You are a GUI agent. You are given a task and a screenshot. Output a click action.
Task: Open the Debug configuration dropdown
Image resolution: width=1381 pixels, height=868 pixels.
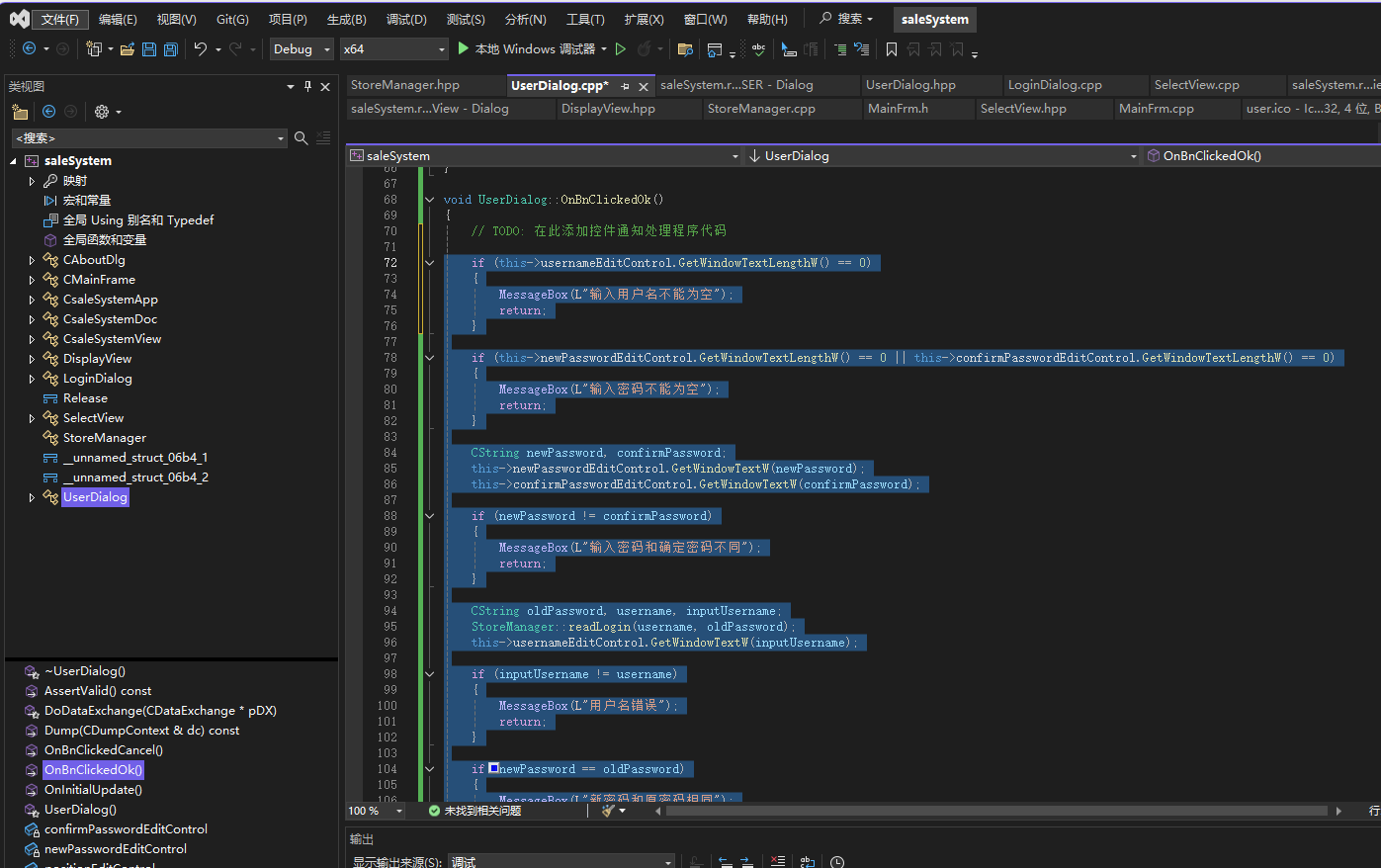tap(303, 49)
